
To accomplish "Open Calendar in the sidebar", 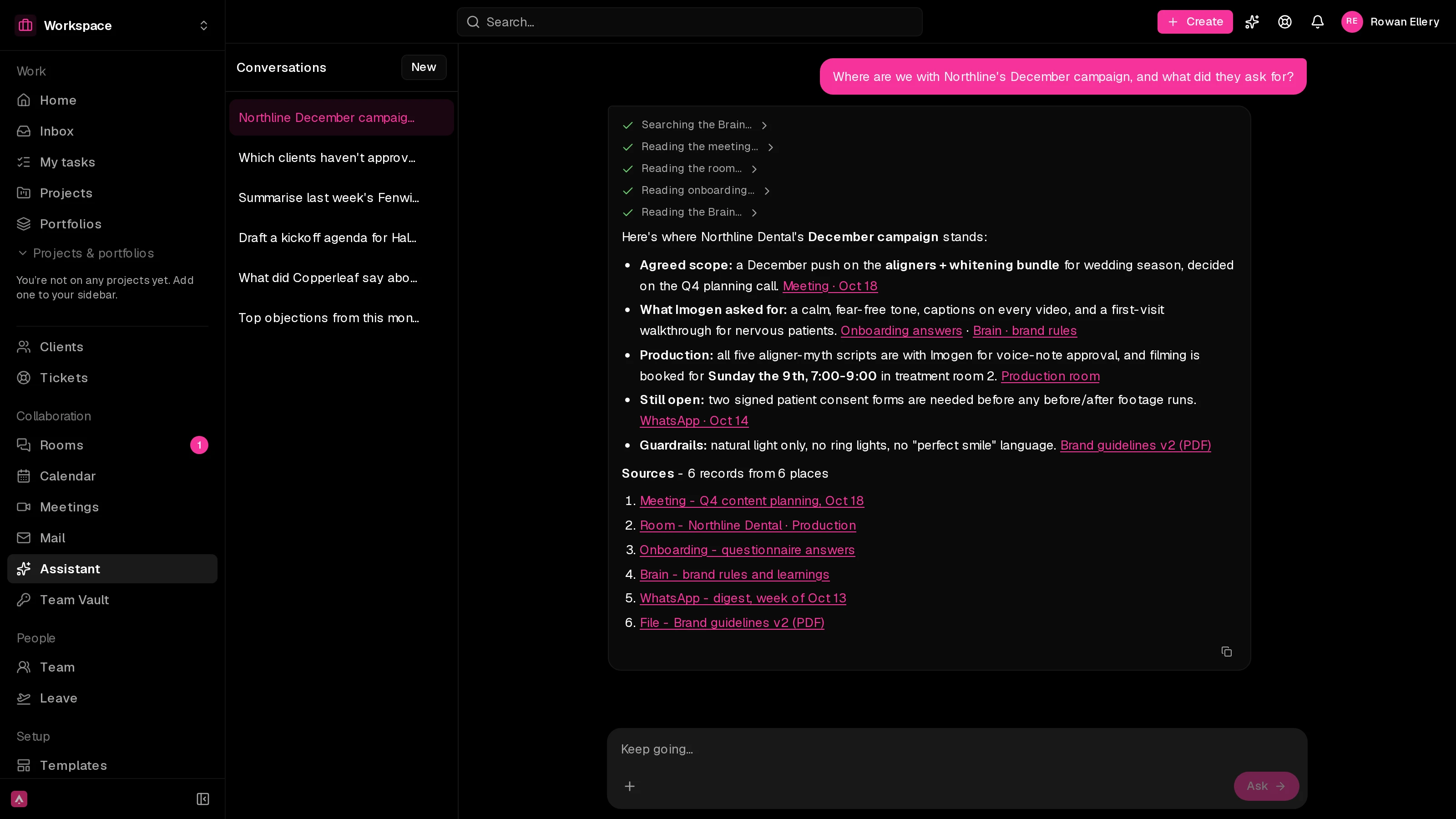I will coord(112,476).
